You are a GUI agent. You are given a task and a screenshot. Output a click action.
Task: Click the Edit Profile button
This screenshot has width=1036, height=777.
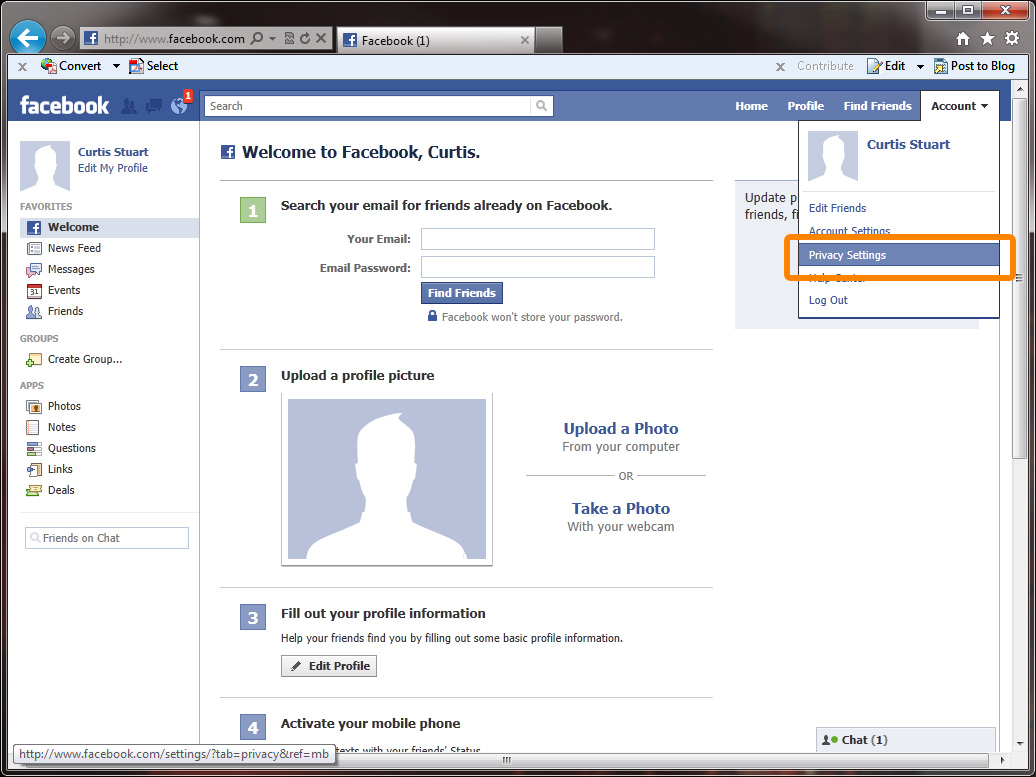coord(329,666)
